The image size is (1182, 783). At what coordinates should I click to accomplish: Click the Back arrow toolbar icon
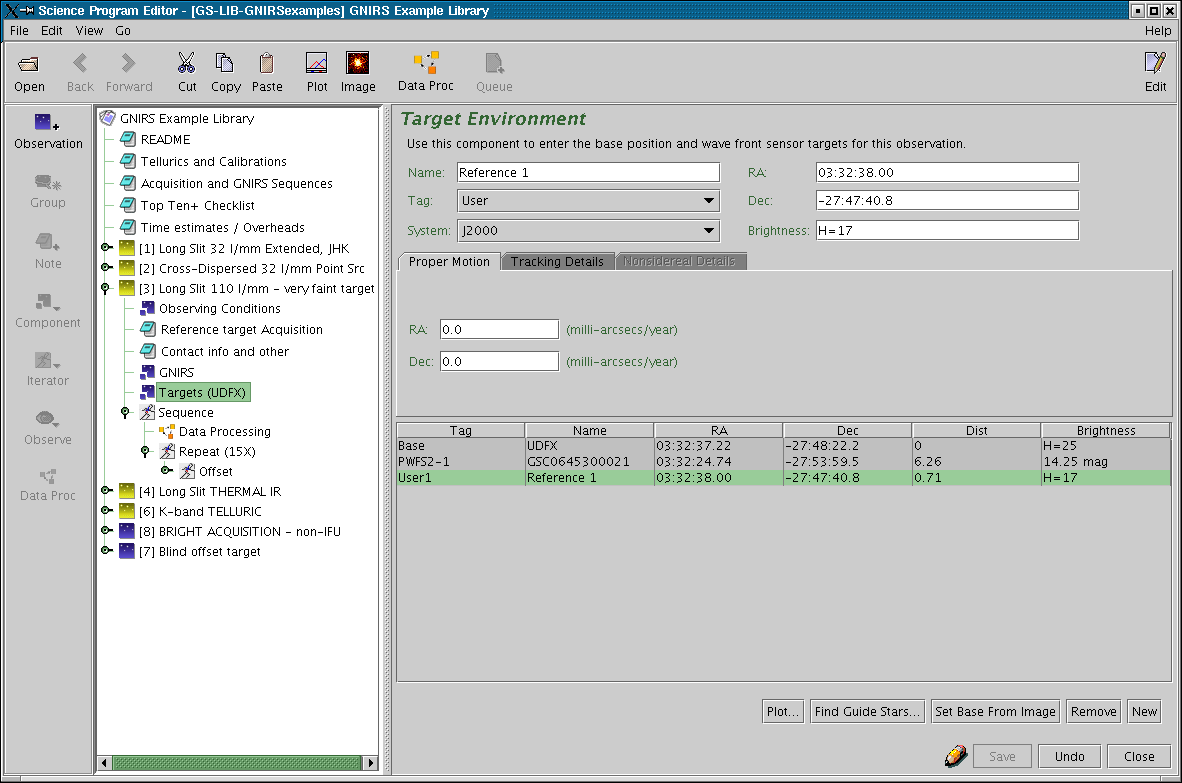pyautogui.click(x=80, y=63)
